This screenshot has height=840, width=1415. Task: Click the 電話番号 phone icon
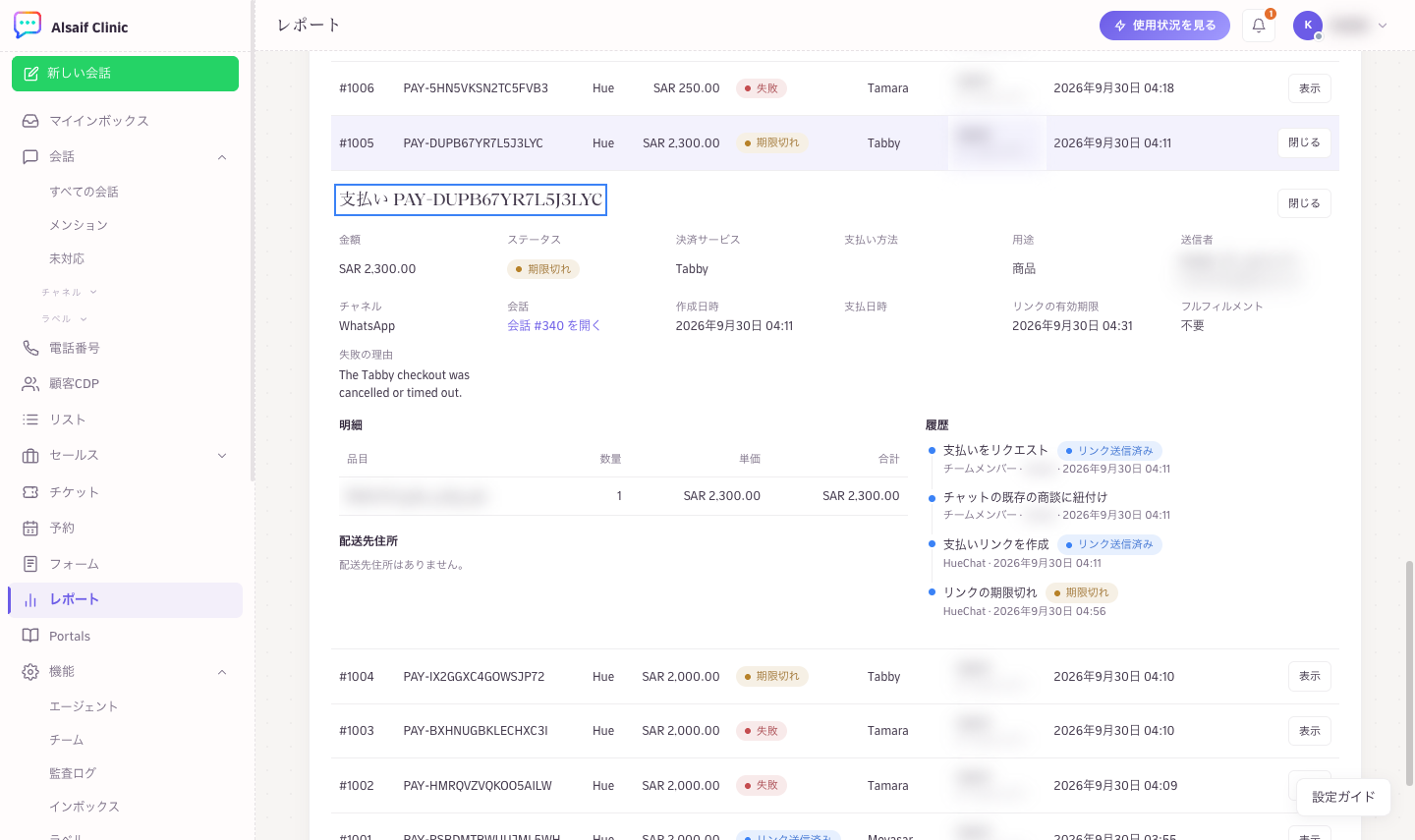click(x=30, y=348)
